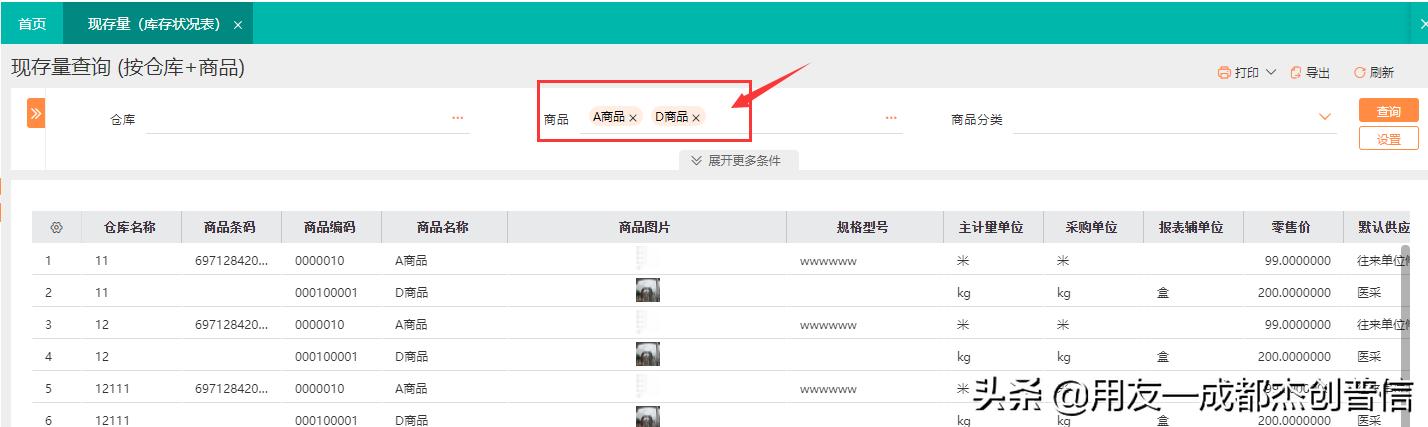Expand the orange double-arrow side panel toggle
The image size is (1428, 427).
coord(36,113)
